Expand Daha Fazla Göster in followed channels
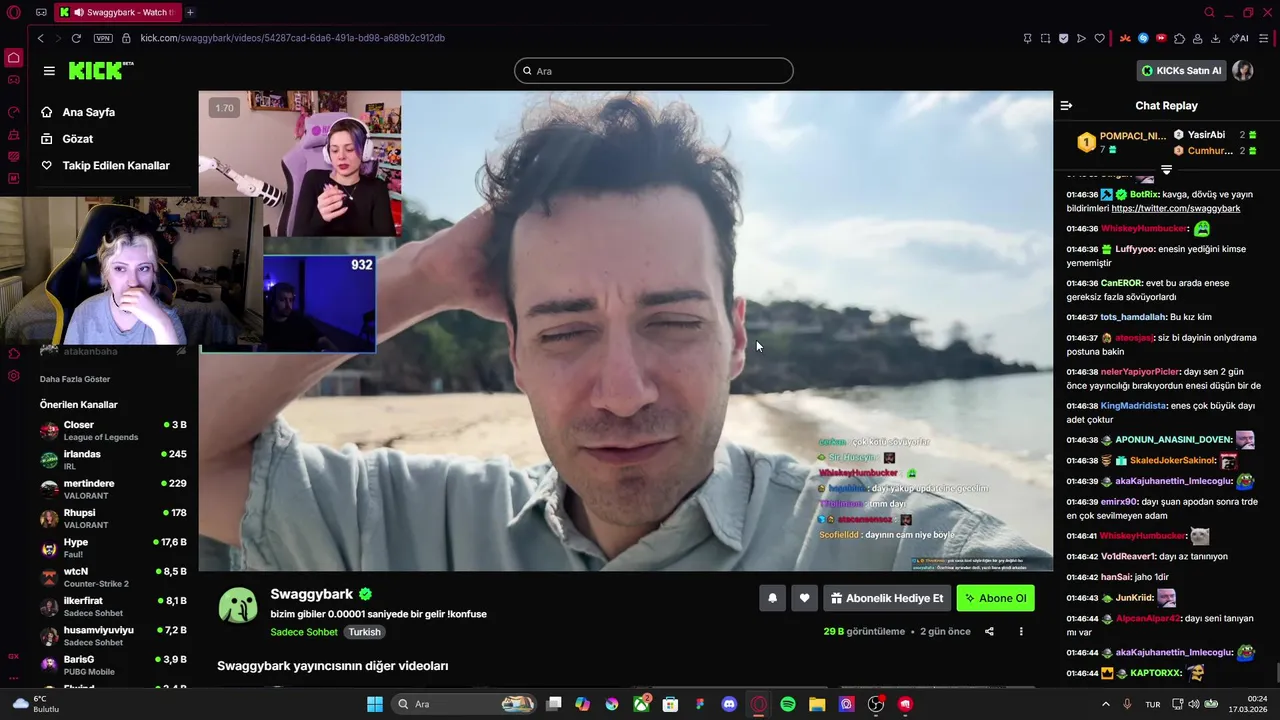The height and width of the screenshot is (720, 1280). 75,379
